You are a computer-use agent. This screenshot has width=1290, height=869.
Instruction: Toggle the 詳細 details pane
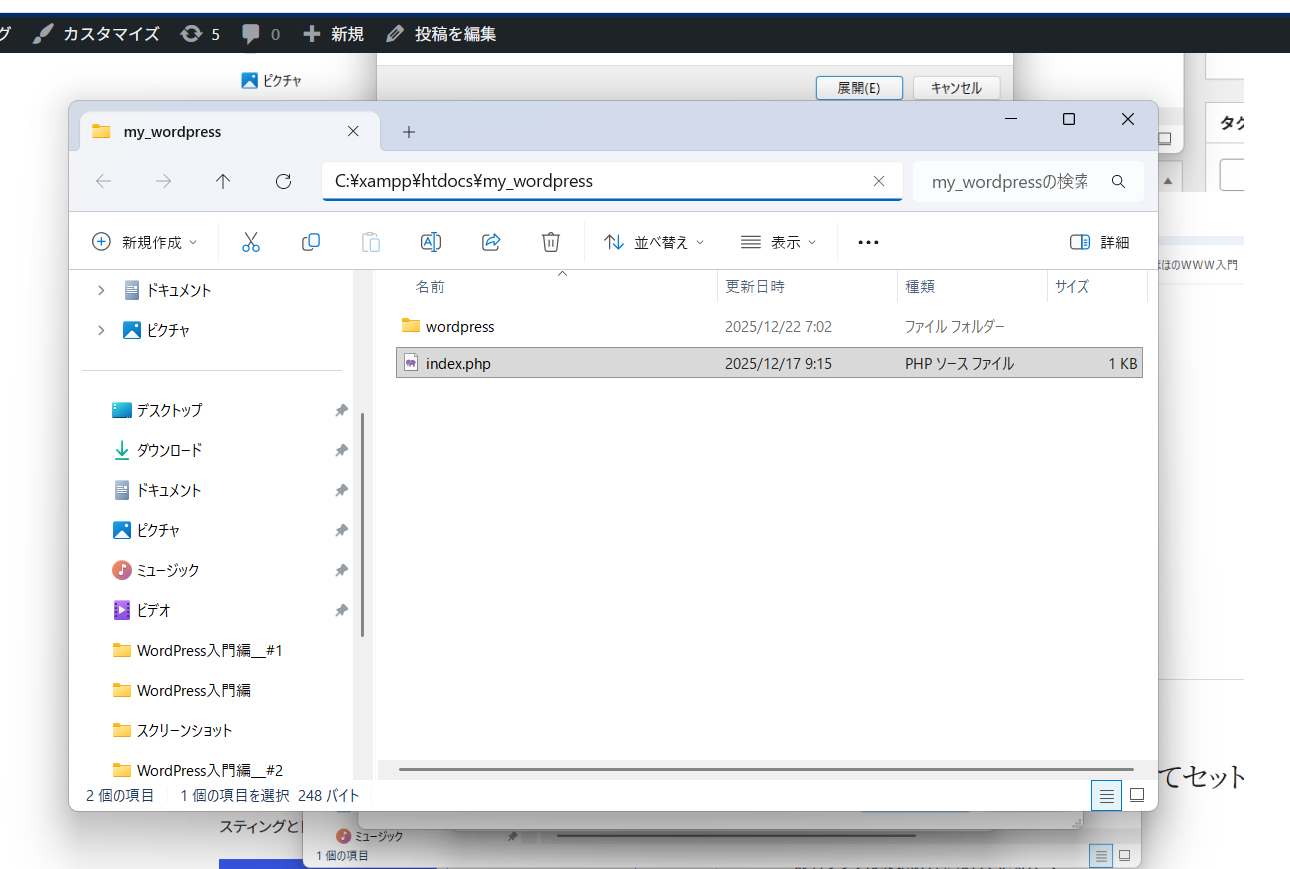coord(1100,242)
